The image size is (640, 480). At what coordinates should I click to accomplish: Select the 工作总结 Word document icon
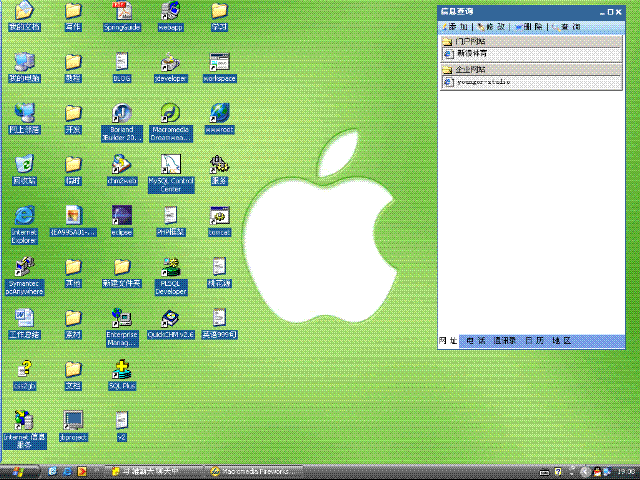pos(24,323)
